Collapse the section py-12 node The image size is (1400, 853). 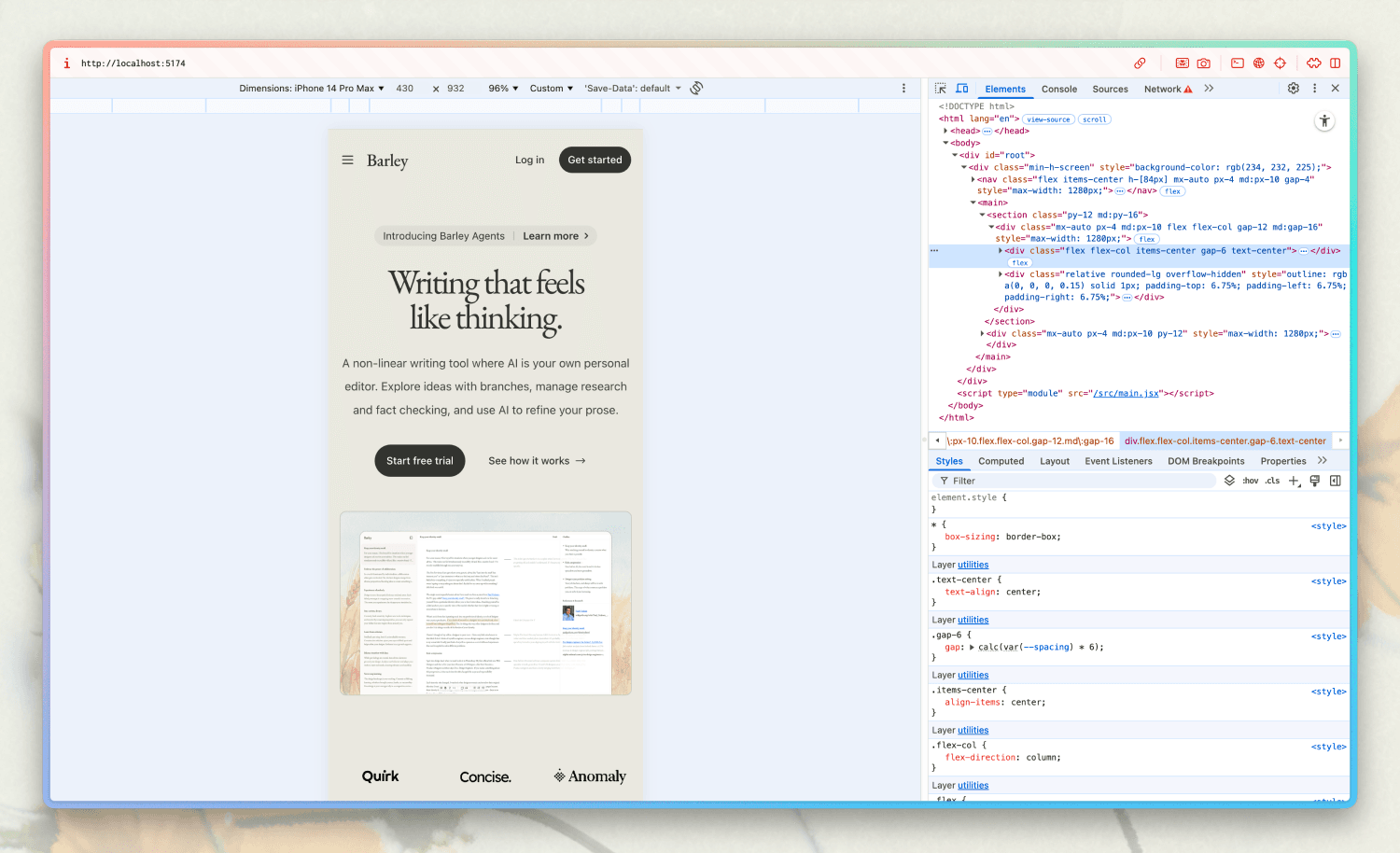point(982,216)
